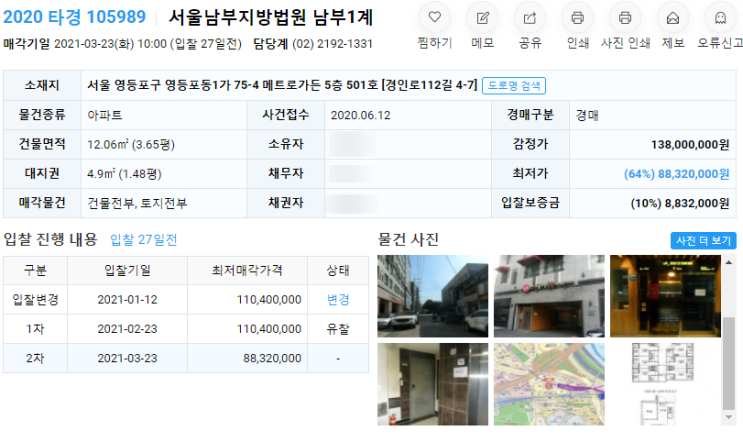Click the 1차 row label

click(35, 329)
